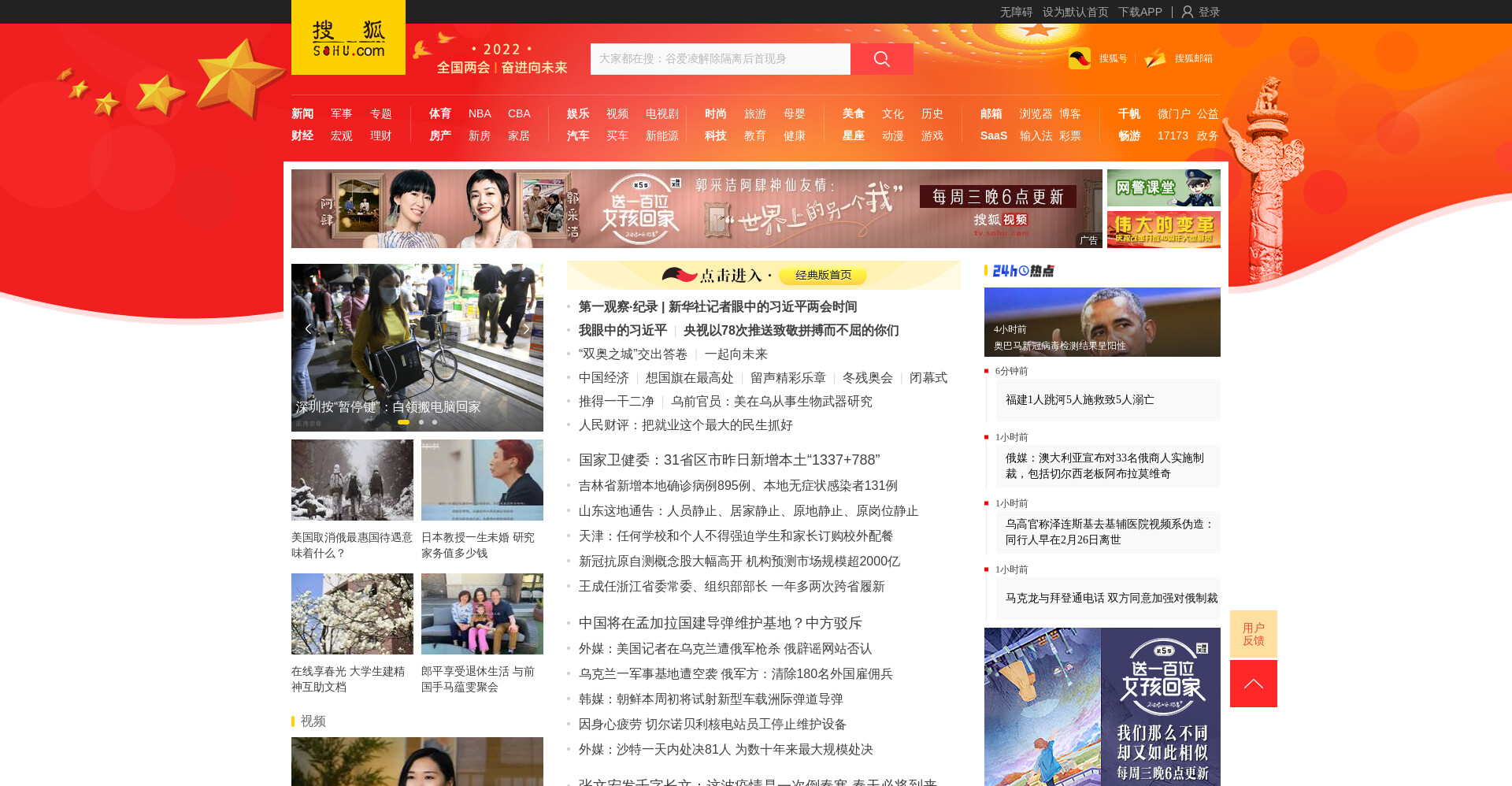This screenshot has height=786, width=1512.
Task: Open the Obama hot news image
Action: click(1102, 322)
